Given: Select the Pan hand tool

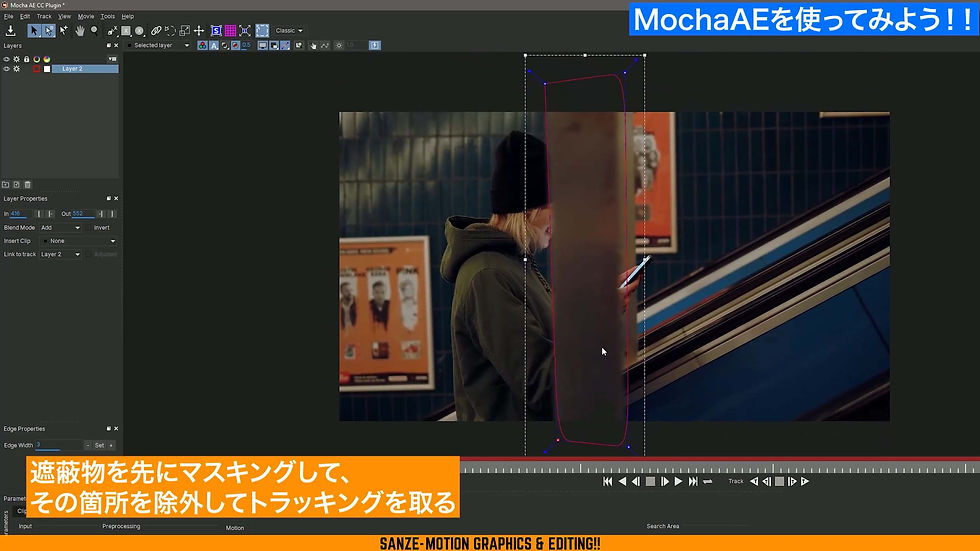Looking at the screenshot, I should click(79, 30).
